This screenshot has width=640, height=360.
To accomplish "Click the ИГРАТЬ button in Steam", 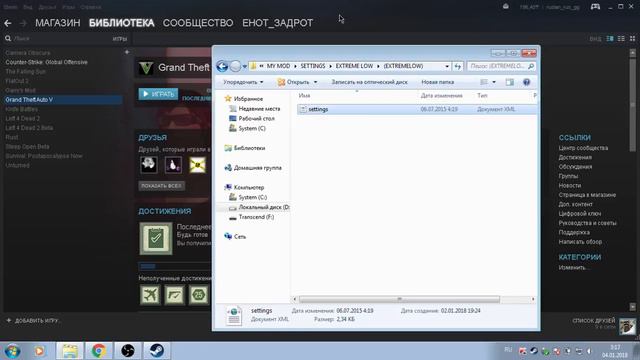I will 158,94.
